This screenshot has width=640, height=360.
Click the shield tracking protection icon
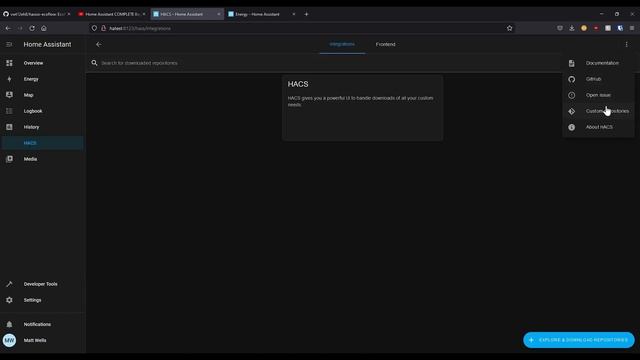[94, 28]
